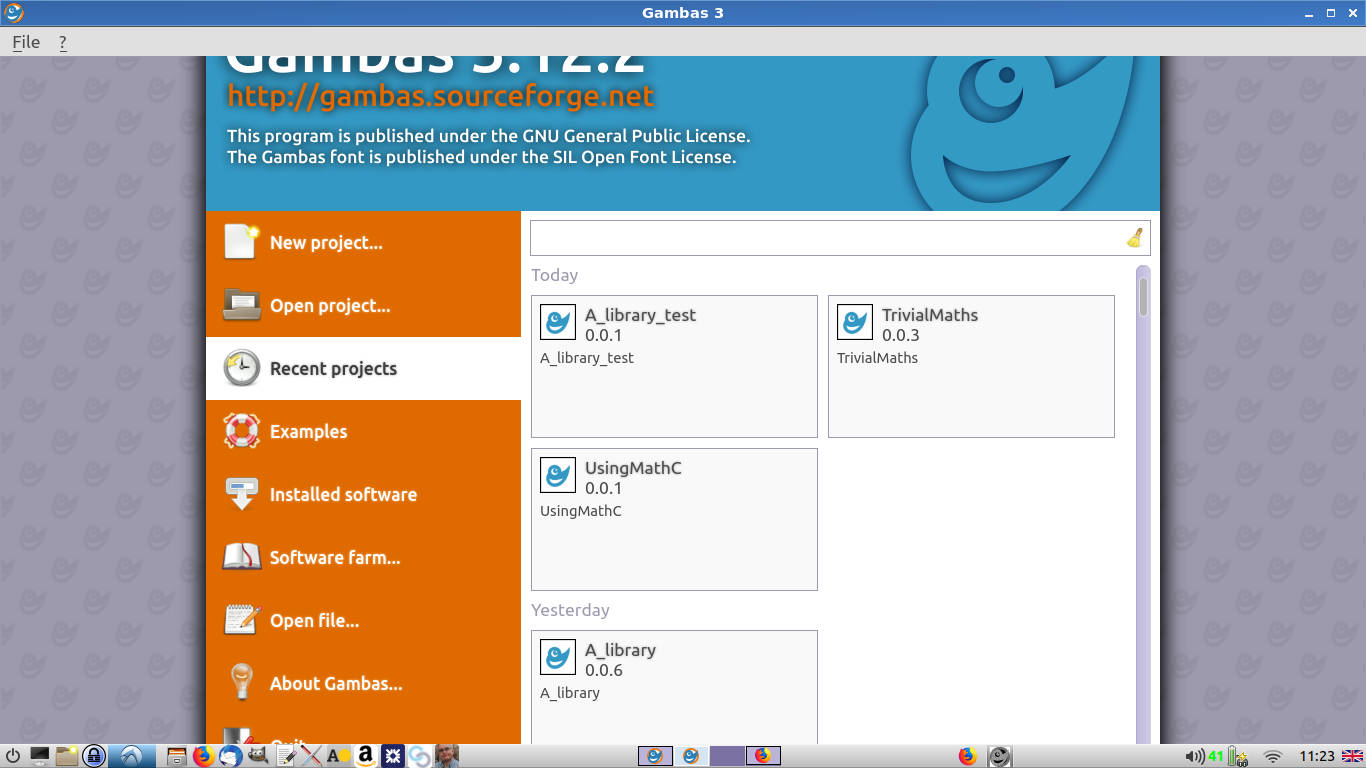Open the File menu

[x=26, y=42]
